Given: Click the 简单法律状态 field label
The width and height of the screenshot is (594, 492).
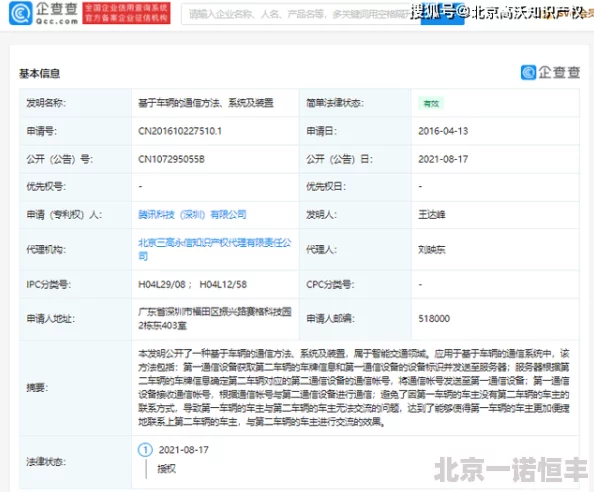Looking at the screenshot, I should tap(335, 103).
